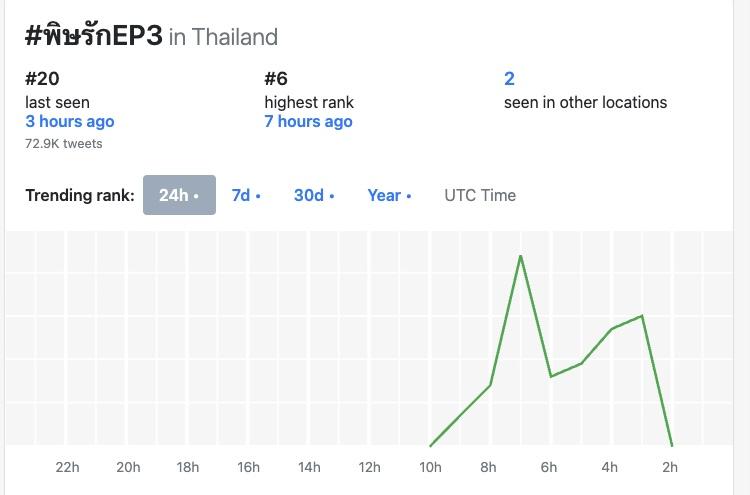This screenshot has height=495, width=750.
Task: Click the 72.9K tweets count
Action: [x=64, y=143]
